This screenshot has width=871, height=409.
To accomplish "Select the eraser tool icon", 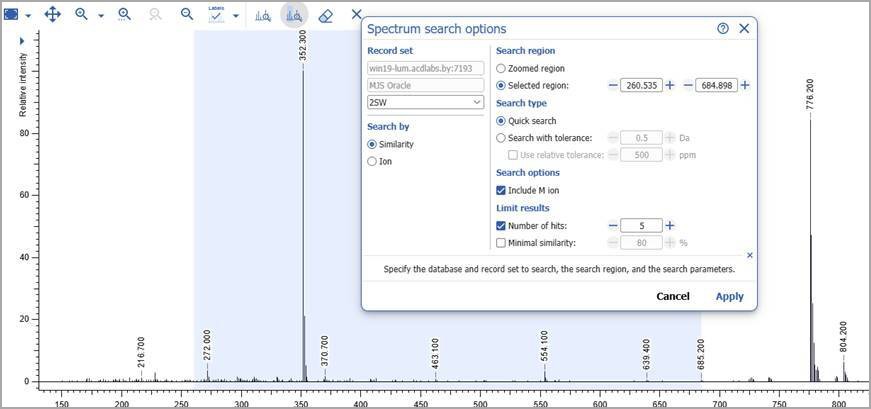I will tap(326, 15).
